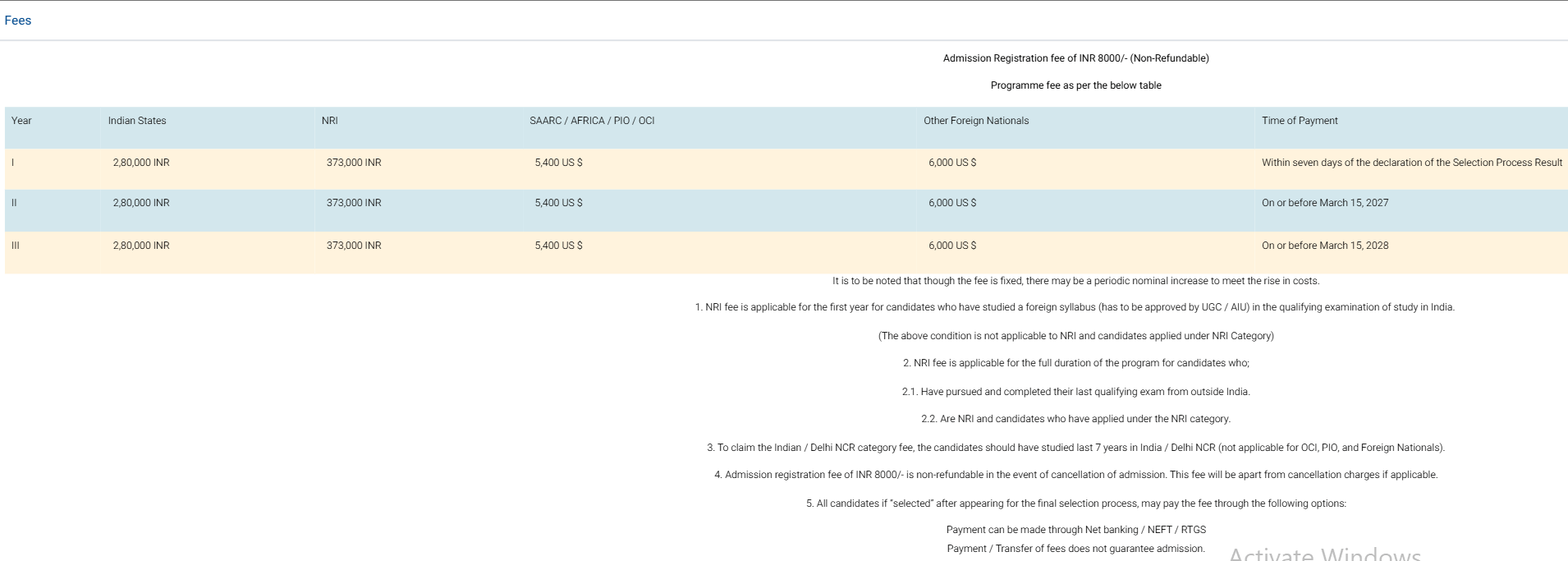Image resolution: width=1568 pixels, height=561 pixels.
Task: Select note 1 about NRI fee first year
Action: [1075, 307]
